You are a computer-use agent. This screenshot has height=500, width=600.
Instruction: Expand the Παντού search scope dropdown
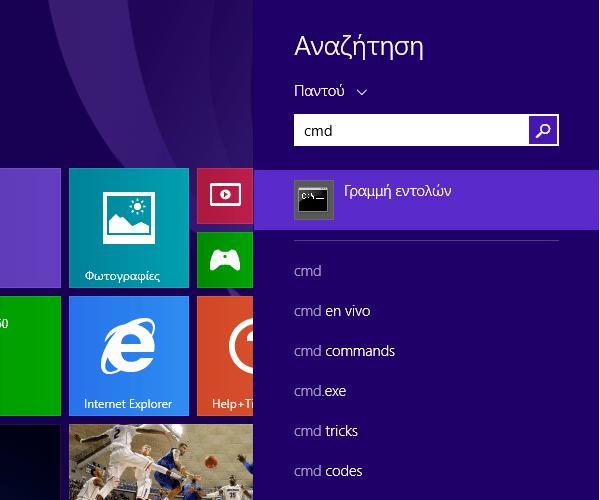331,91
